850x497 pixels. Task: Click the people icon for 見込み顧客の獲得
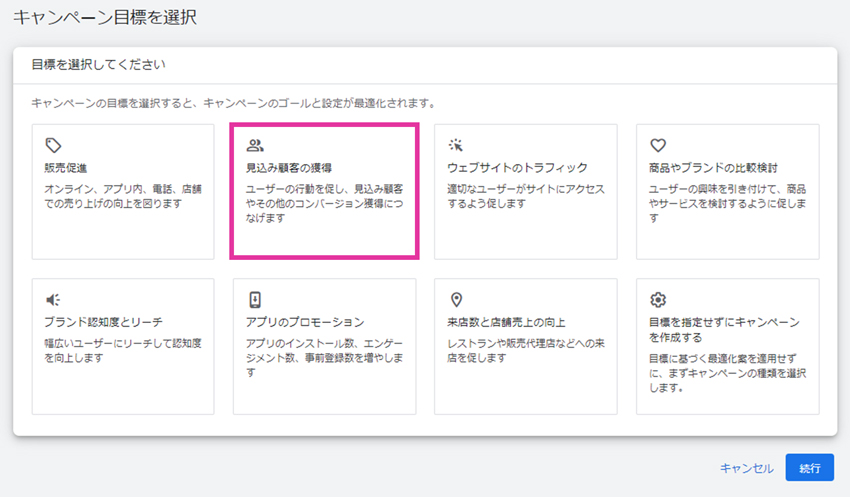(255, 145)
